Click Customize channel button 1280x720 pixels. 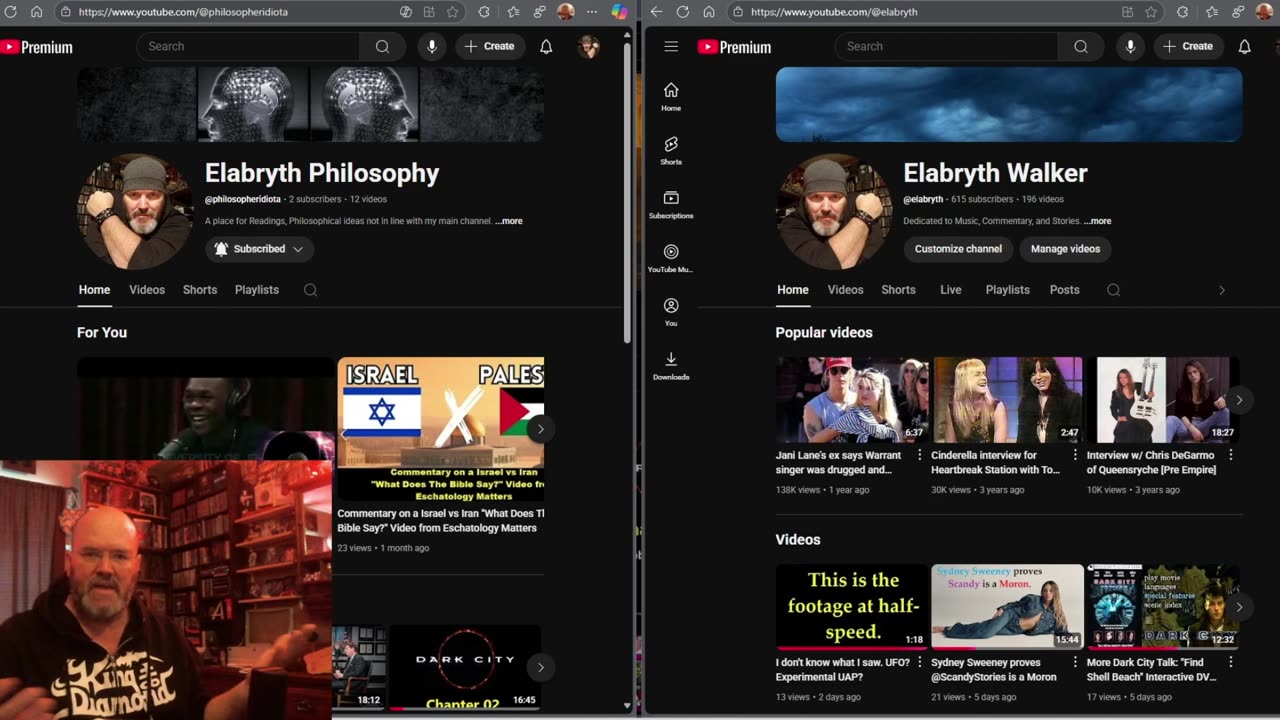958,249
